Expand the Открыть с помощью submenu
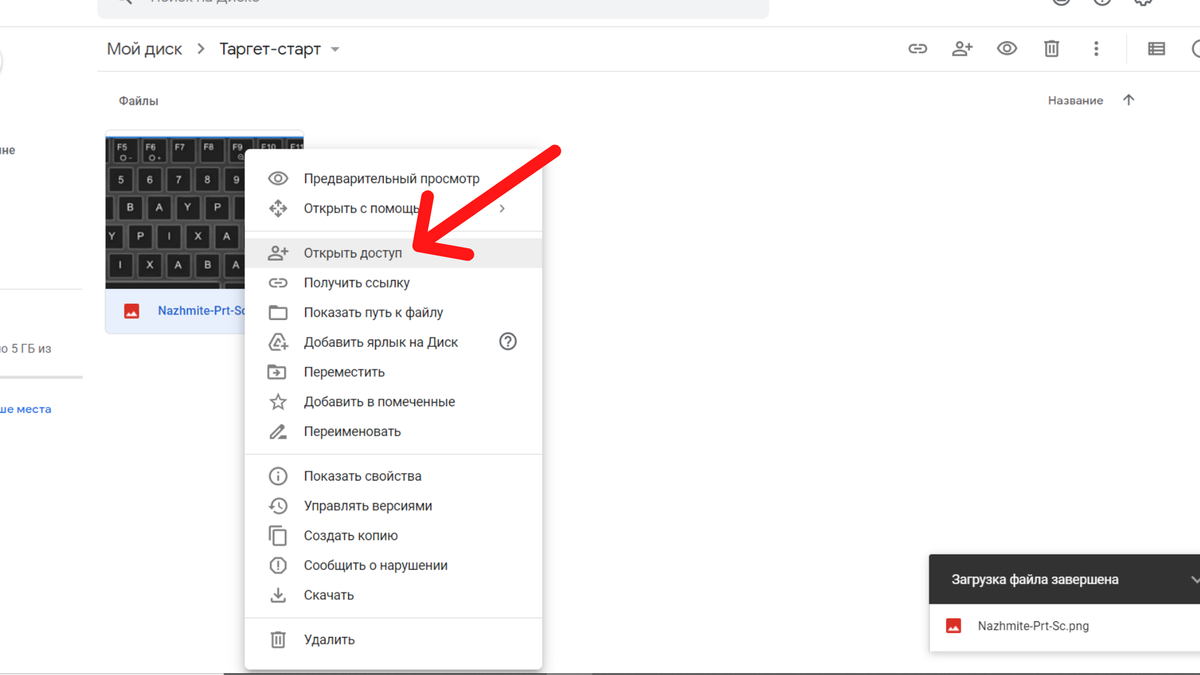 pos(502,209)
